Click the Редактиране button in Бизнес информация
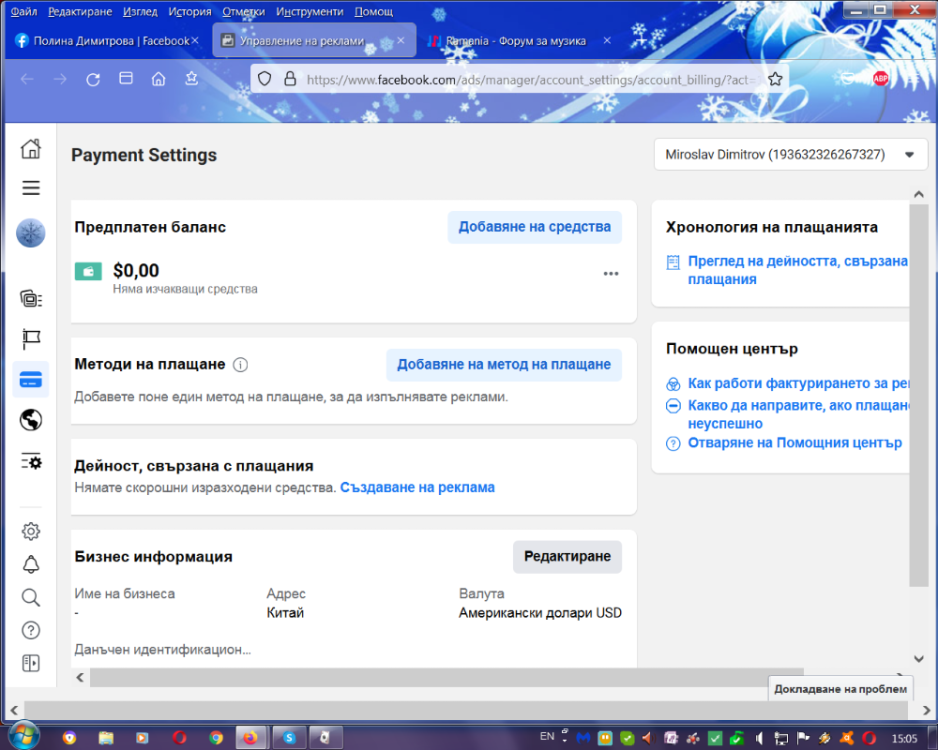 567,557
